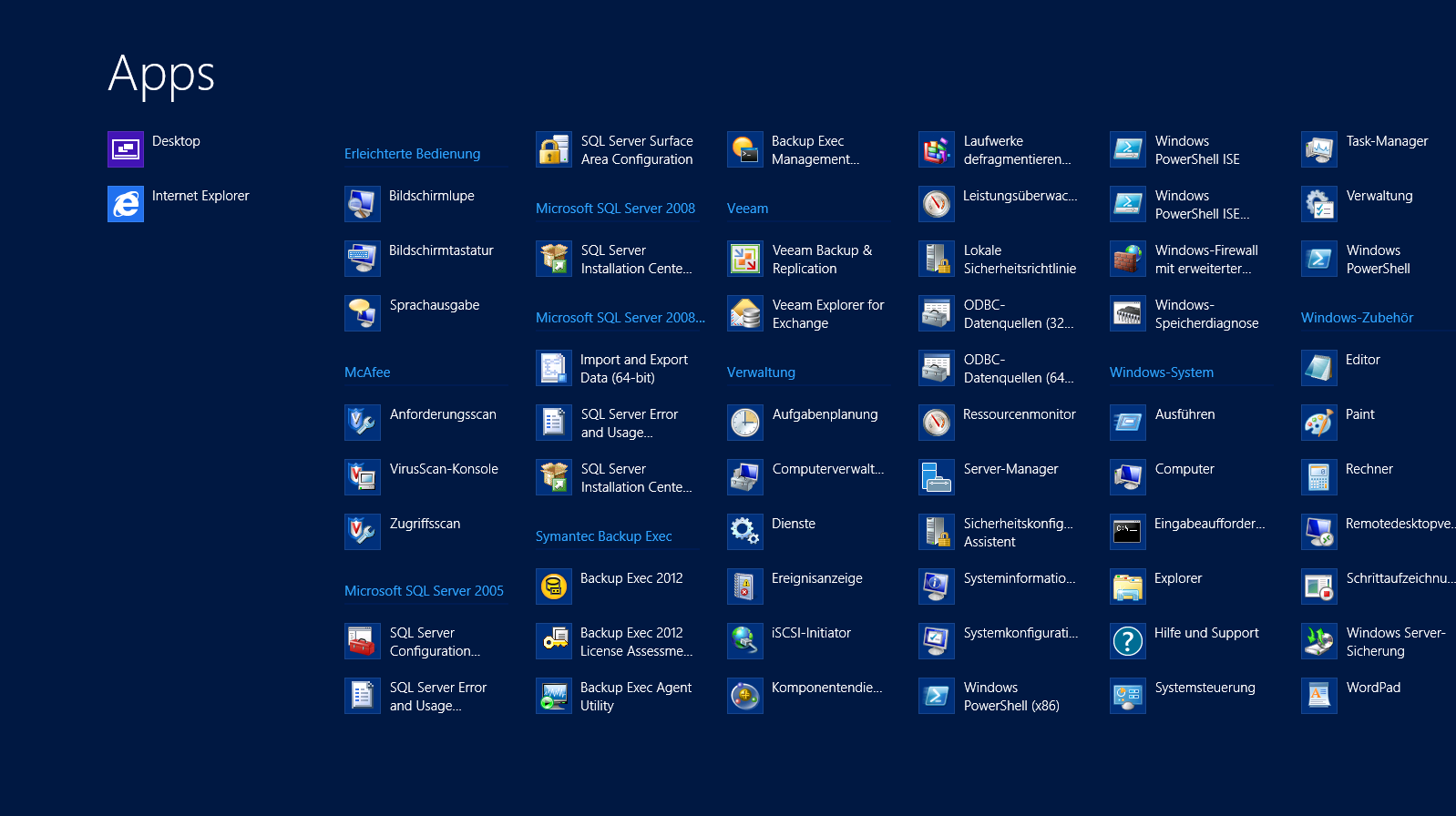
Task: Open Bildschirmtastatur on-screen keyboard icon
Action: pos(363,259)
